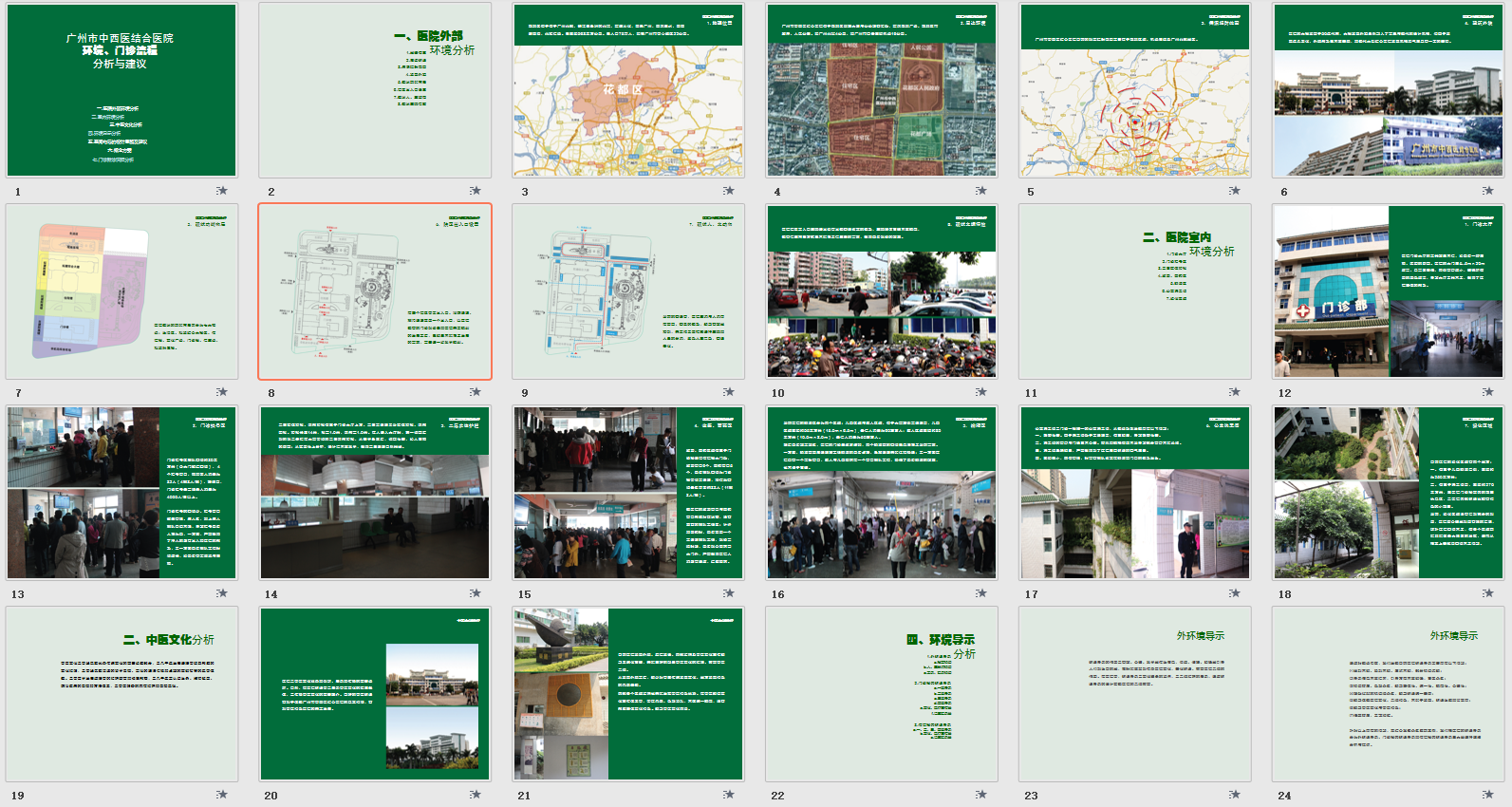Viewport: 1512px width, 807px height.
Task: Click the star icon under slide 24
Action: tap(1487, 795)
